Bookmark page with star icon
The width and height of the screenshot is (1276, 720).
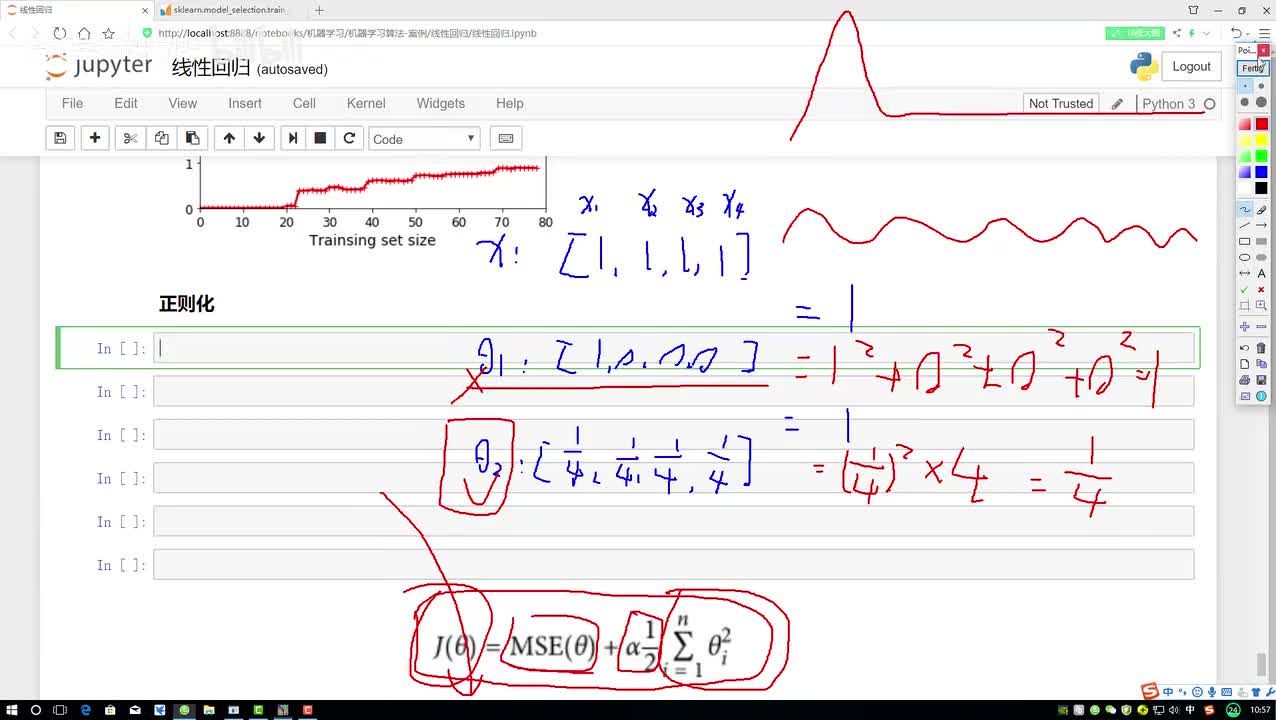tap(109, 33)
